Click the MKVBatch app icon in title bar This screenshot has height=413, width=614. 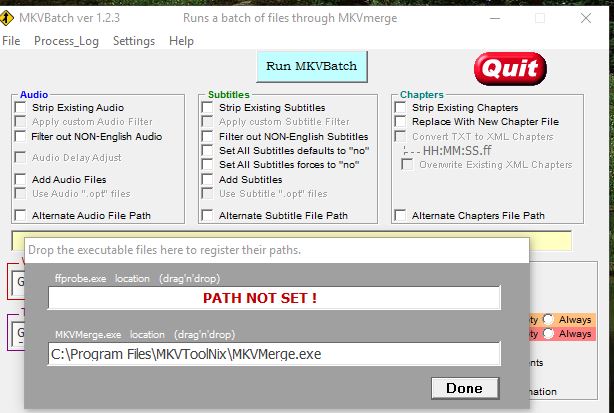[x=6, y=18]
